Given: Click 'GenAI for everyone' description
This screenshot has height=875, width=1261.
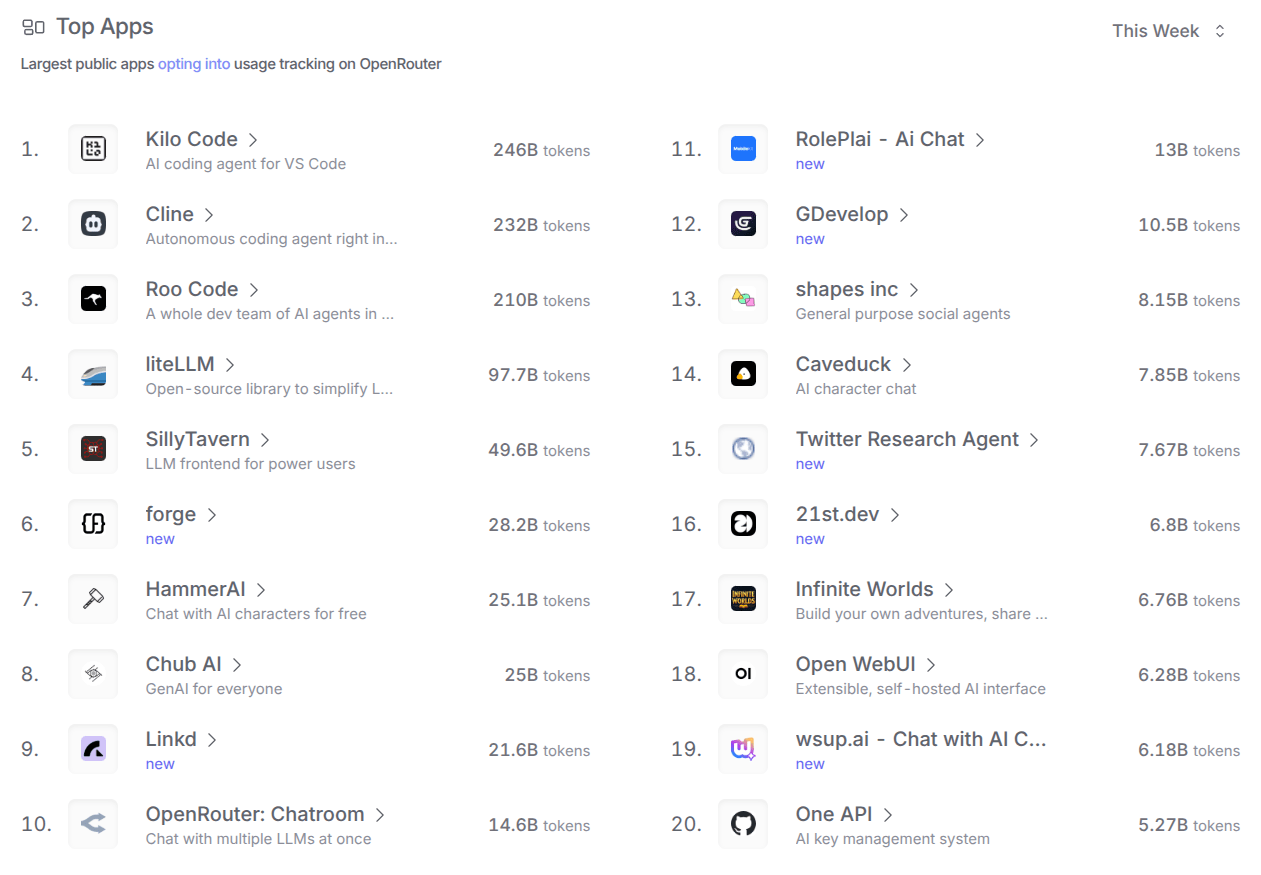Looking at the screenshot, I should click(x=214, y=689).
